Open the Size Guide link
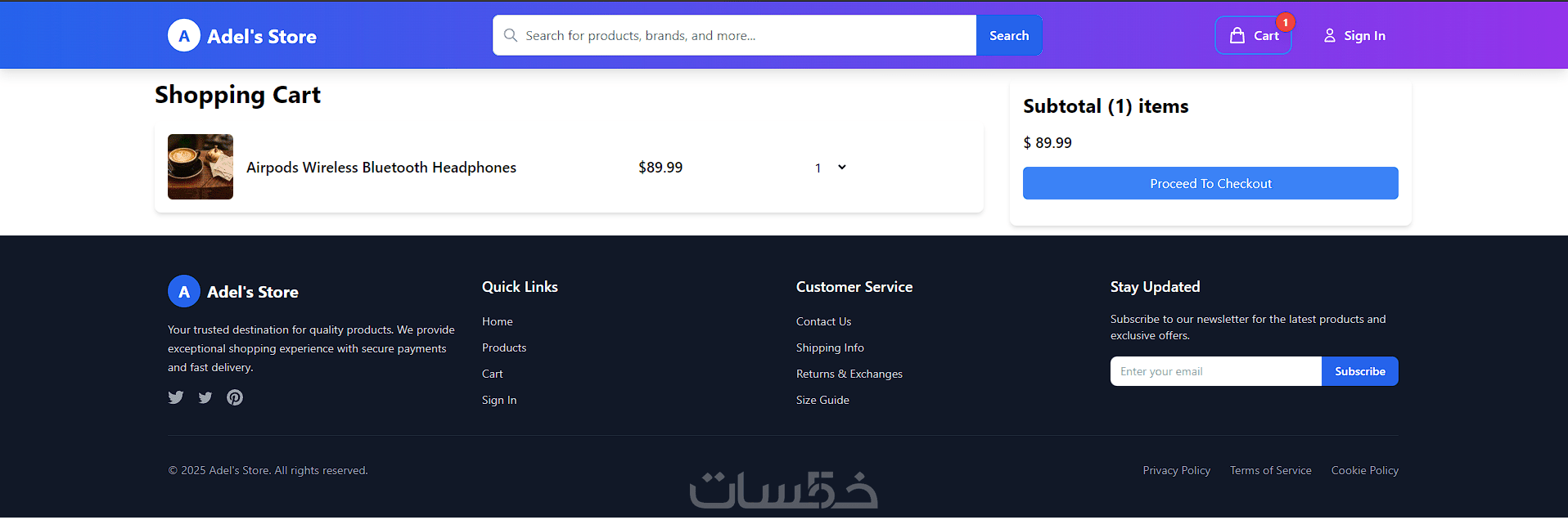1568x520 pixels. point(822,400)
